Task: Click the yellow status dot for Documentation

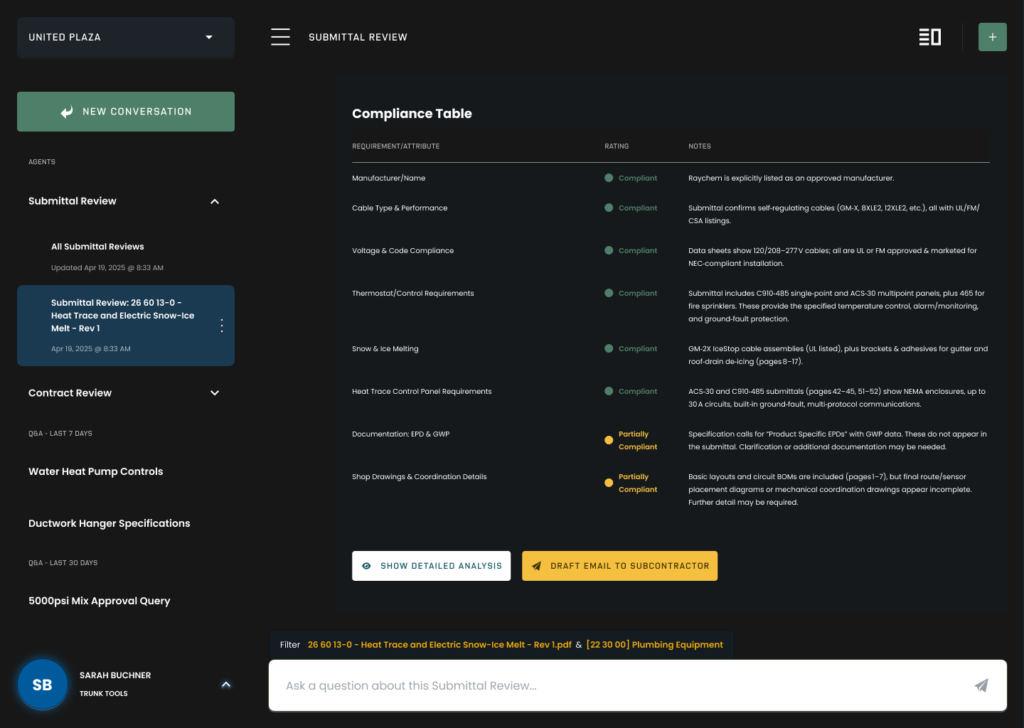Action: 608,440
